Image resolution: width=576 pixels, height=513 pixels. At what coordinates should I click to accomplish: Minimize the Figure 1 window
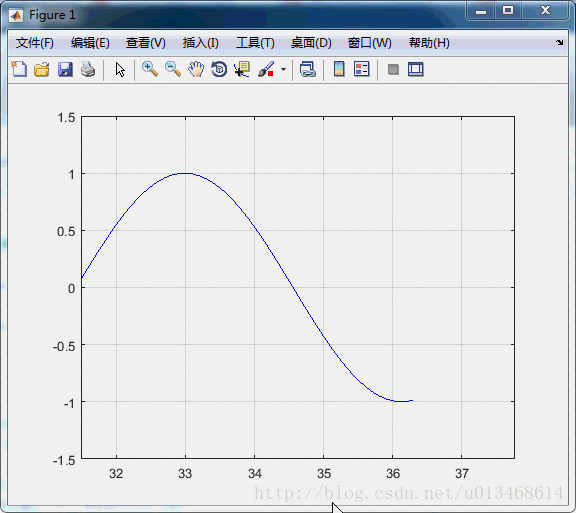tap(481, 11)
